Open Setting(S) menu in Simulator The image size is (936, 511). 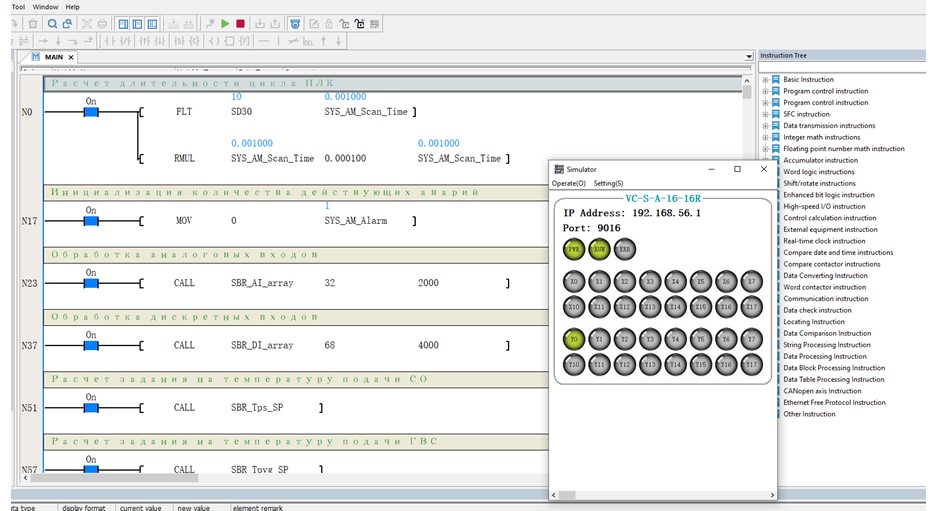(x=608, y=183)
